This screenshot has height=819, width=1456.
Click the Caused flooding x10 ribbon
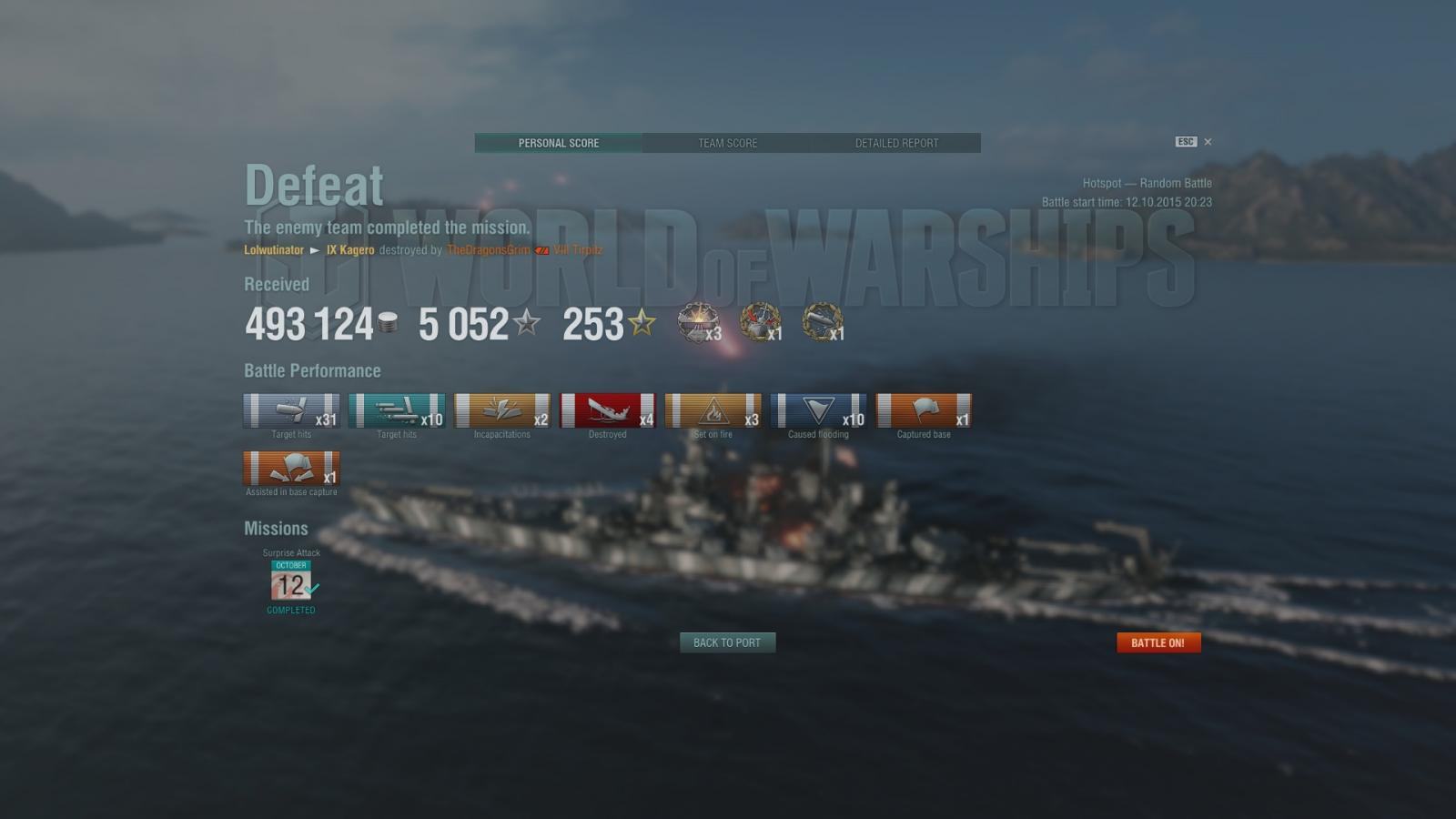(x=819, y=410)
